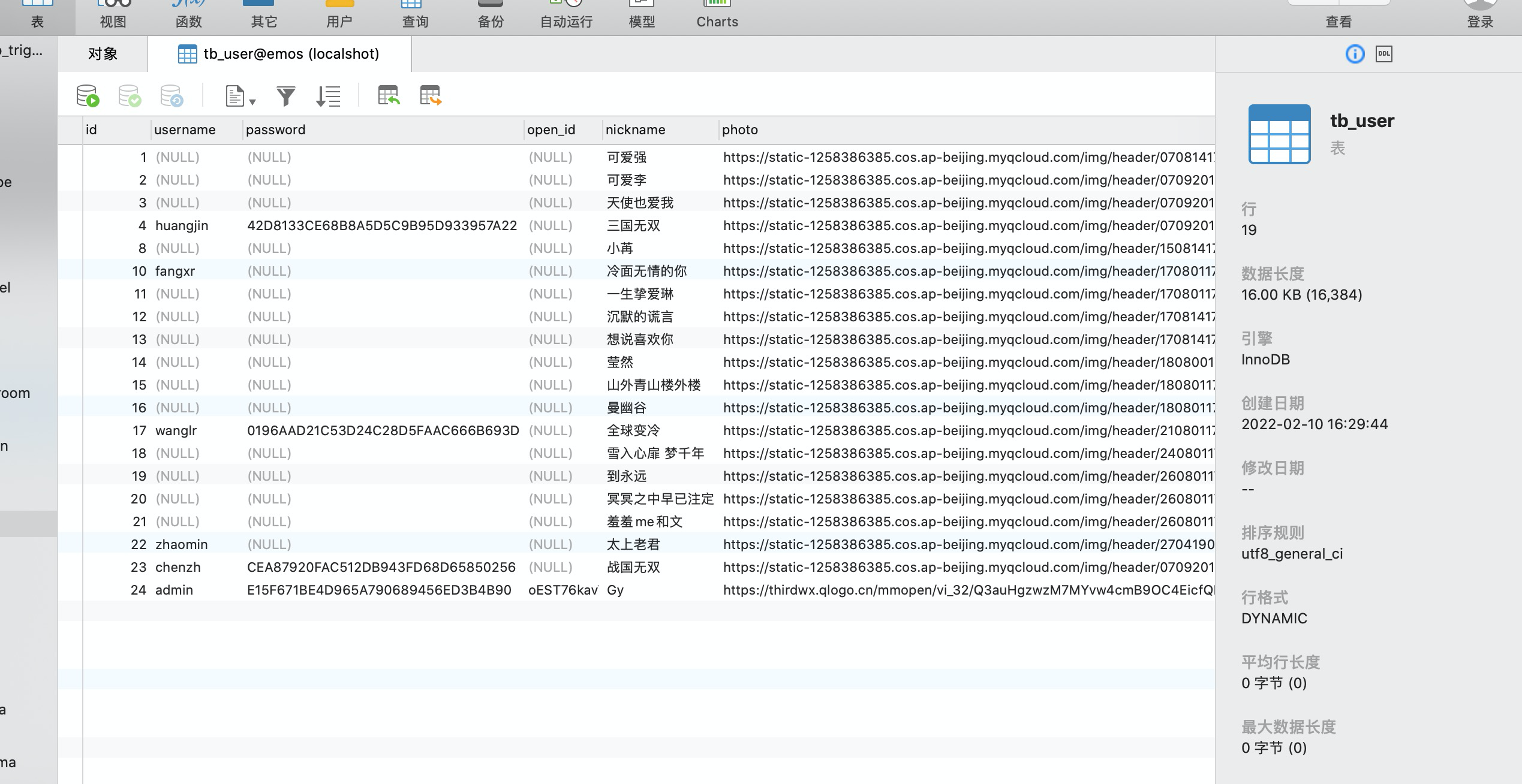Select the wanglr username cell
1522x784 pixels.
[196, 430]
